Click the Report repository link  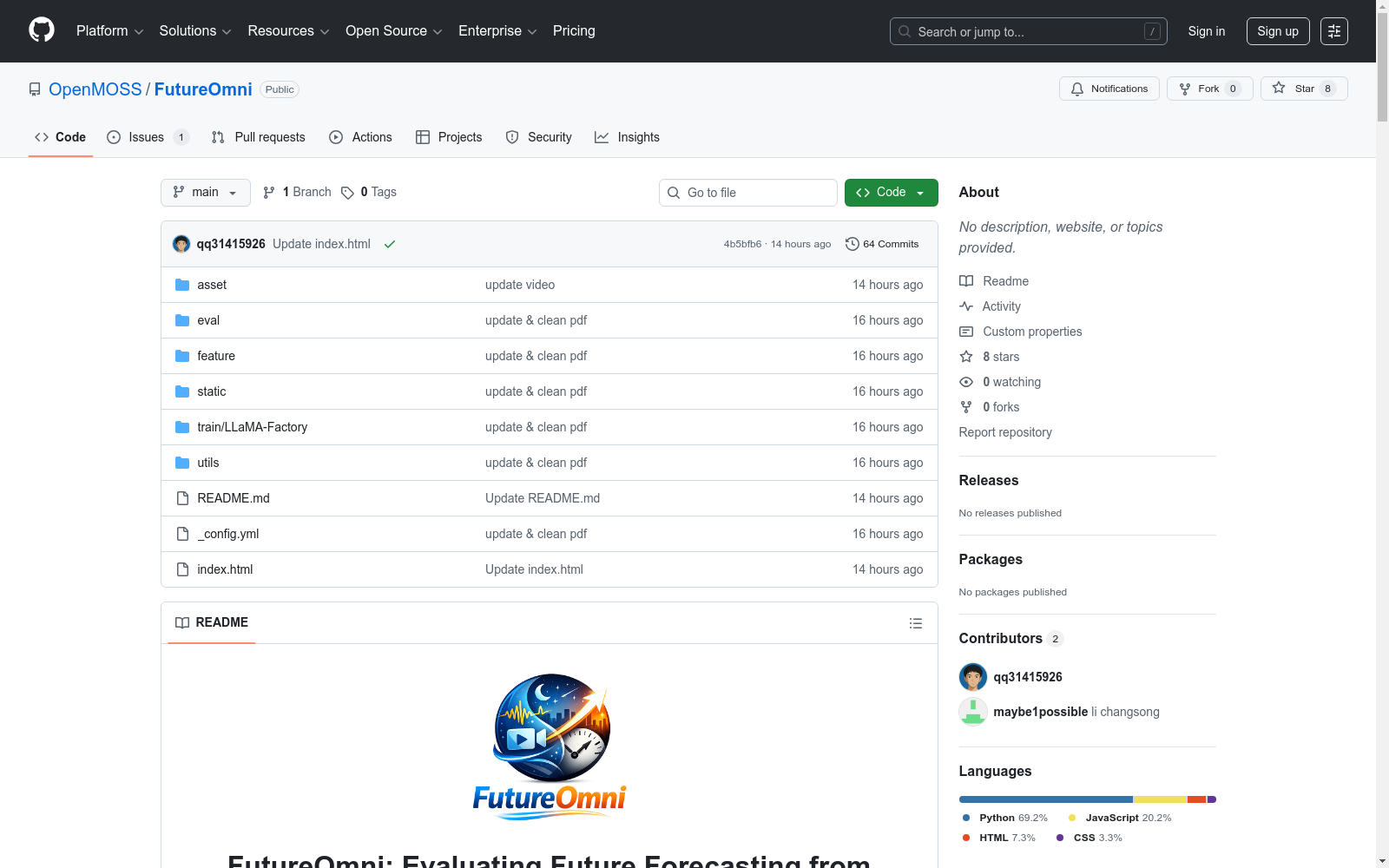[1005, 432]
